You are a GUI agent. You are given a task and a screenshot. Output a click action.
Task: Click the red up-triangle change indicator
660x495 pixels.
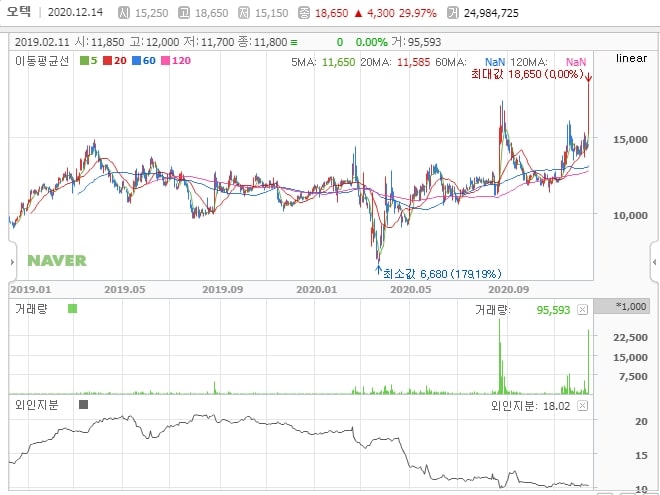pyautogui.click(x=358, y=13)
